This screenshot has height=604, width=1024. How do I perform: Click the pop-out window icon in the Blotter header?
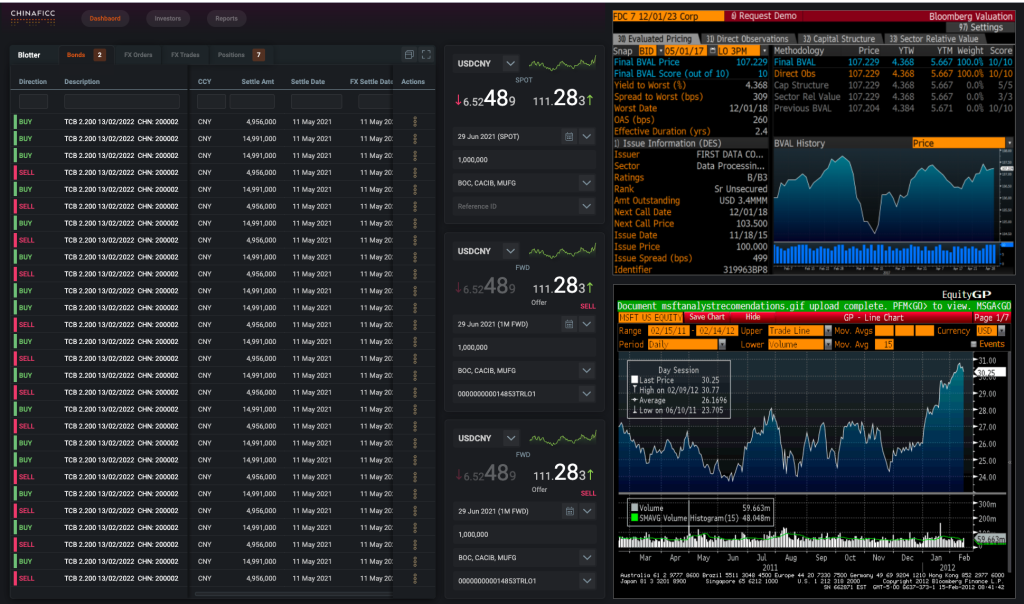pyautogui.click(x=409, y=55)
